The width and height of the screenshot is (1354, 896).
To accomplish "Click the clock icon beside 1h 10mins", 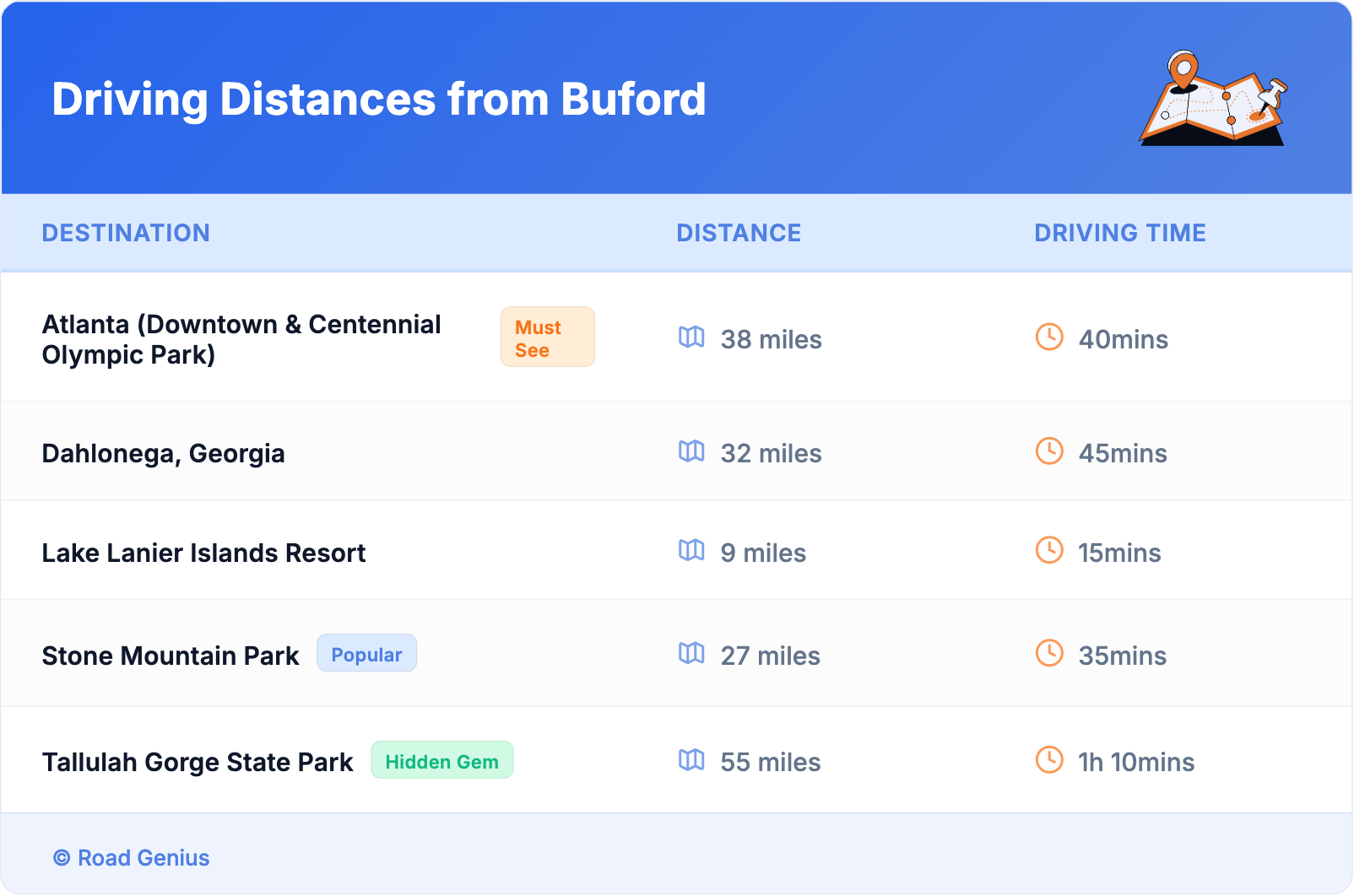I will [x=1049, y=760].
